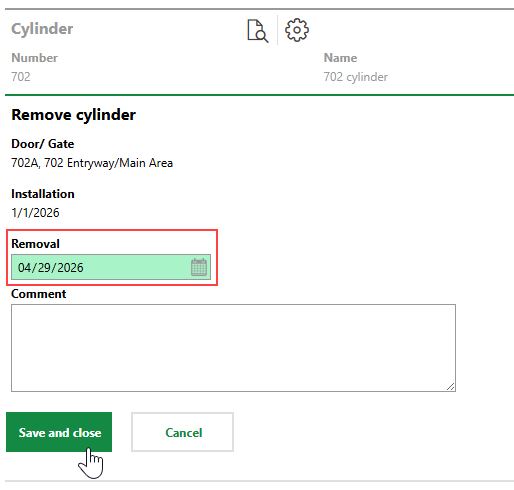Click the installation date 1/1/2026
This screenshot has height=490, width=514.
click(35, 213)
